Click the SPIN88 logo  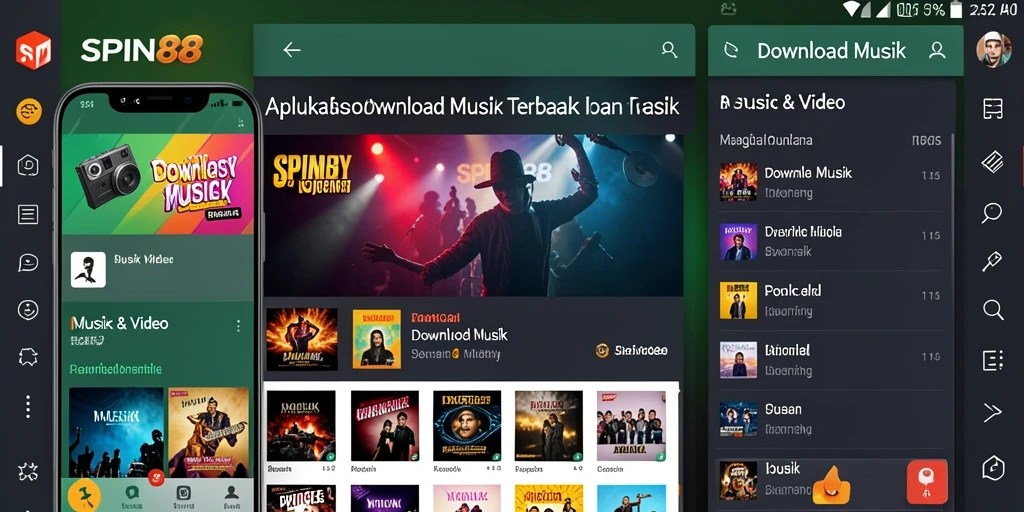[142, 50]
